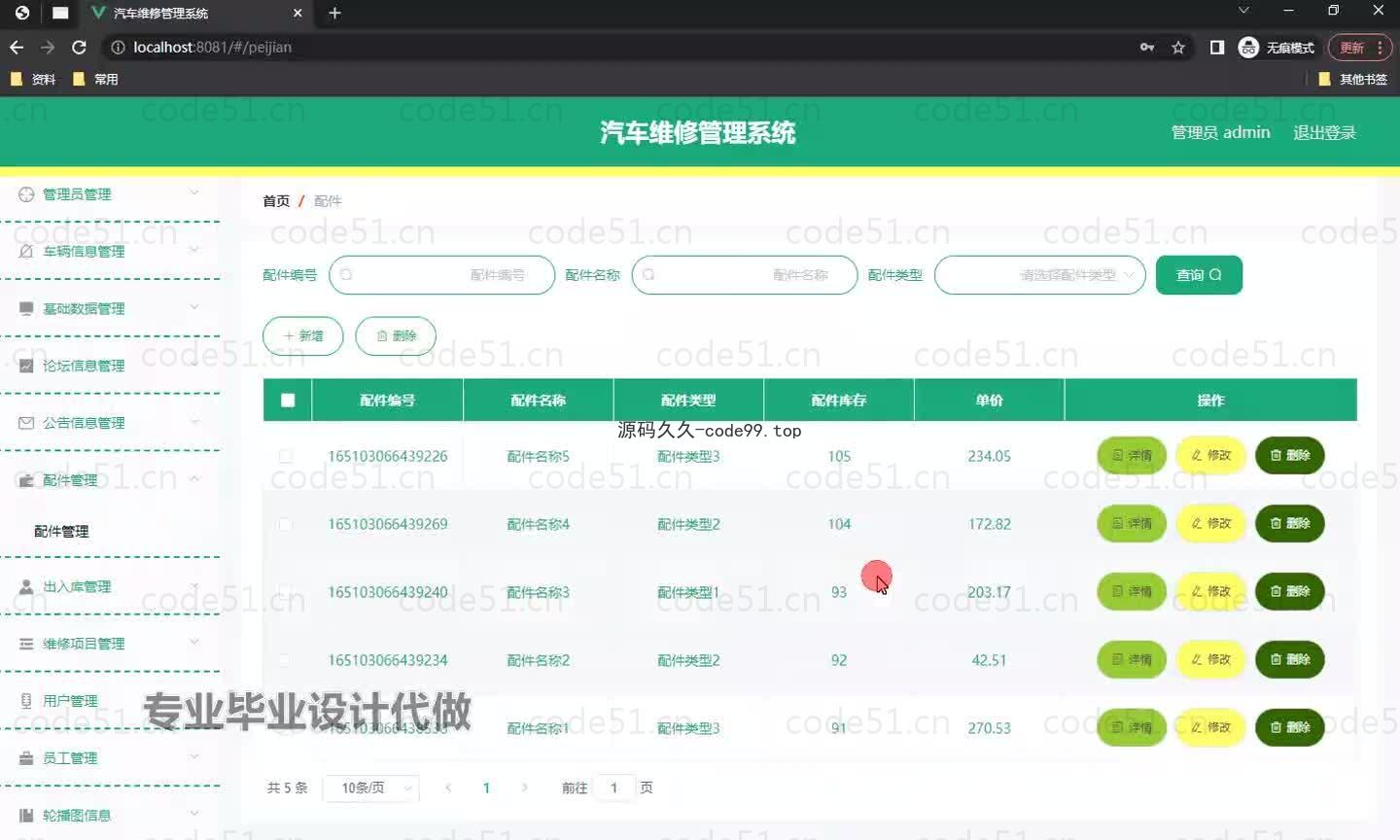Click the previous page arrow
This screenshot has height=840, width=1400.
click(x=448, y=787)
